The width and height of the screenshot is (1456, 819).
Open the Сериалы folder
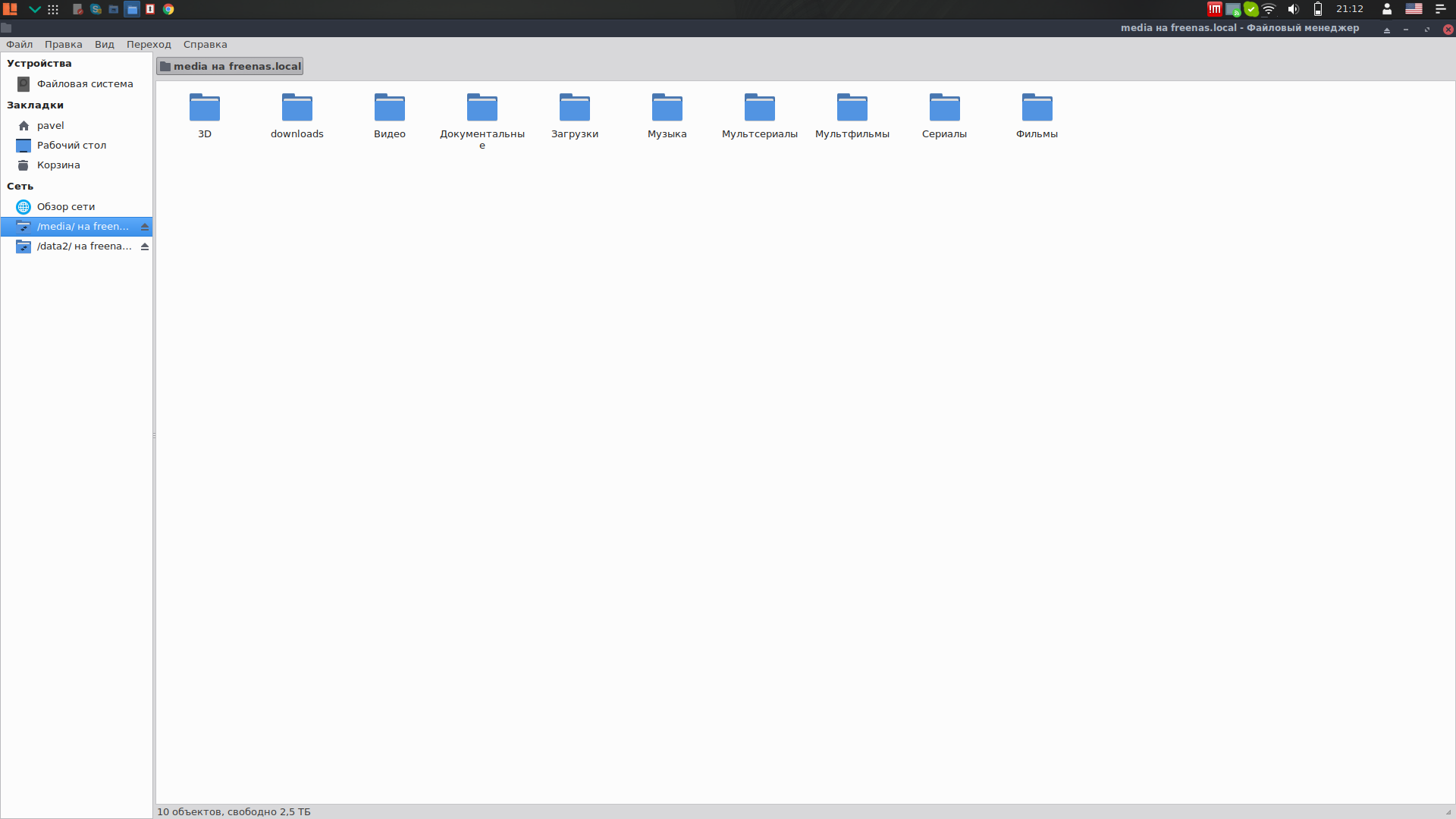(944, 108)
